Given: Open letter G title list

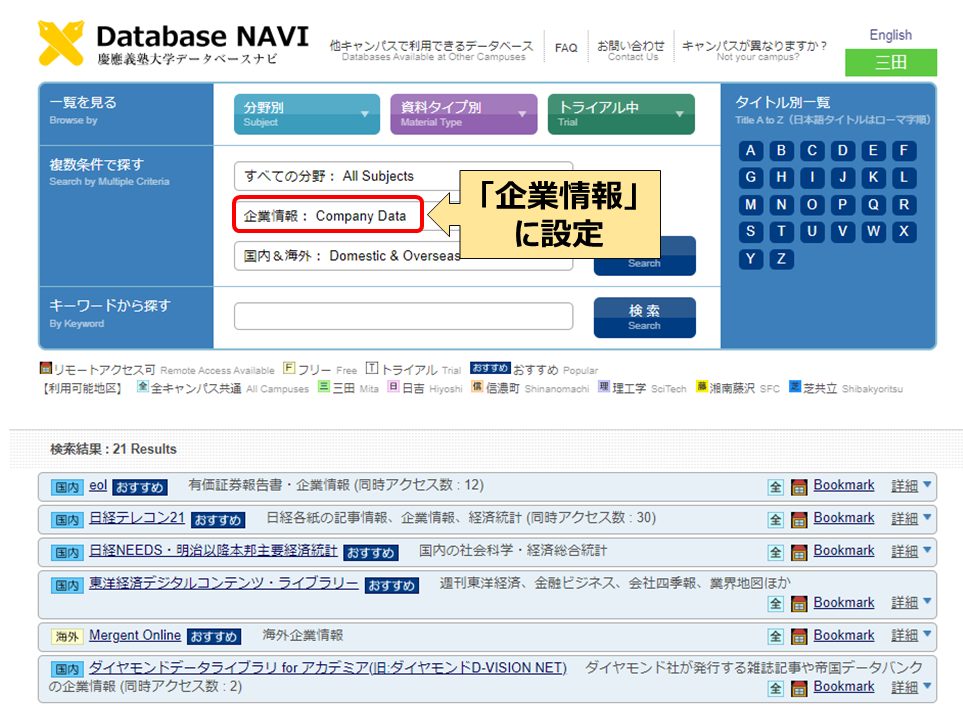Looking at the screenshot, I should 751,177.
